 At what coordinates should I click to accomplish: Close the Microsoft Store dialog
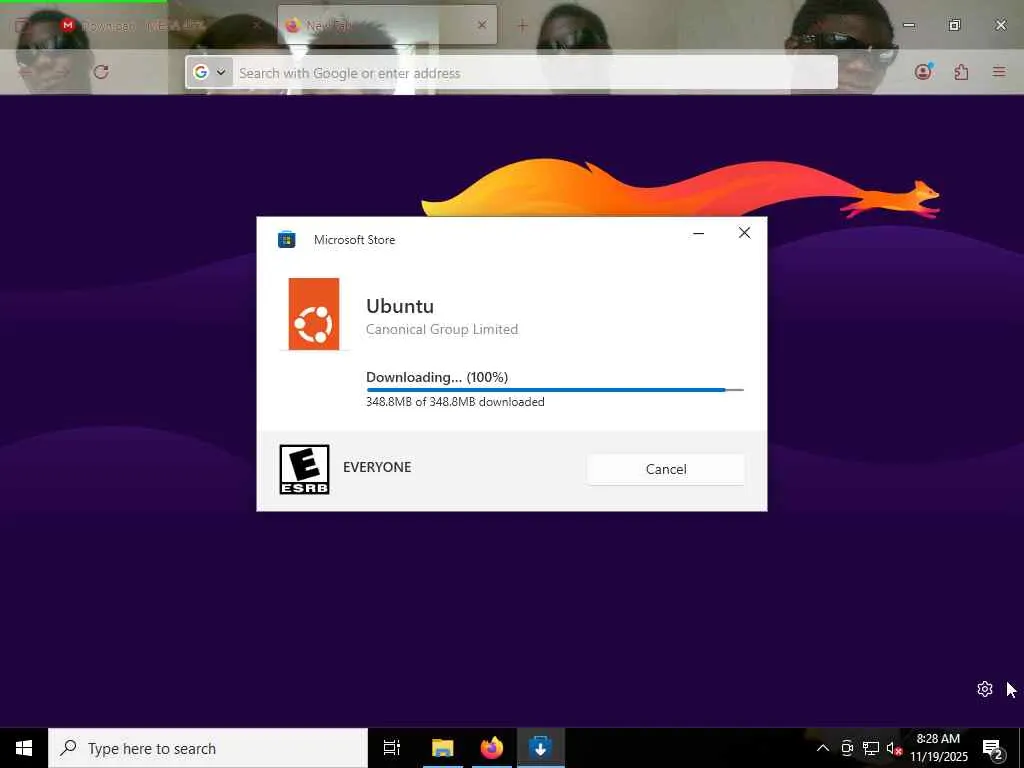point(744,233)
